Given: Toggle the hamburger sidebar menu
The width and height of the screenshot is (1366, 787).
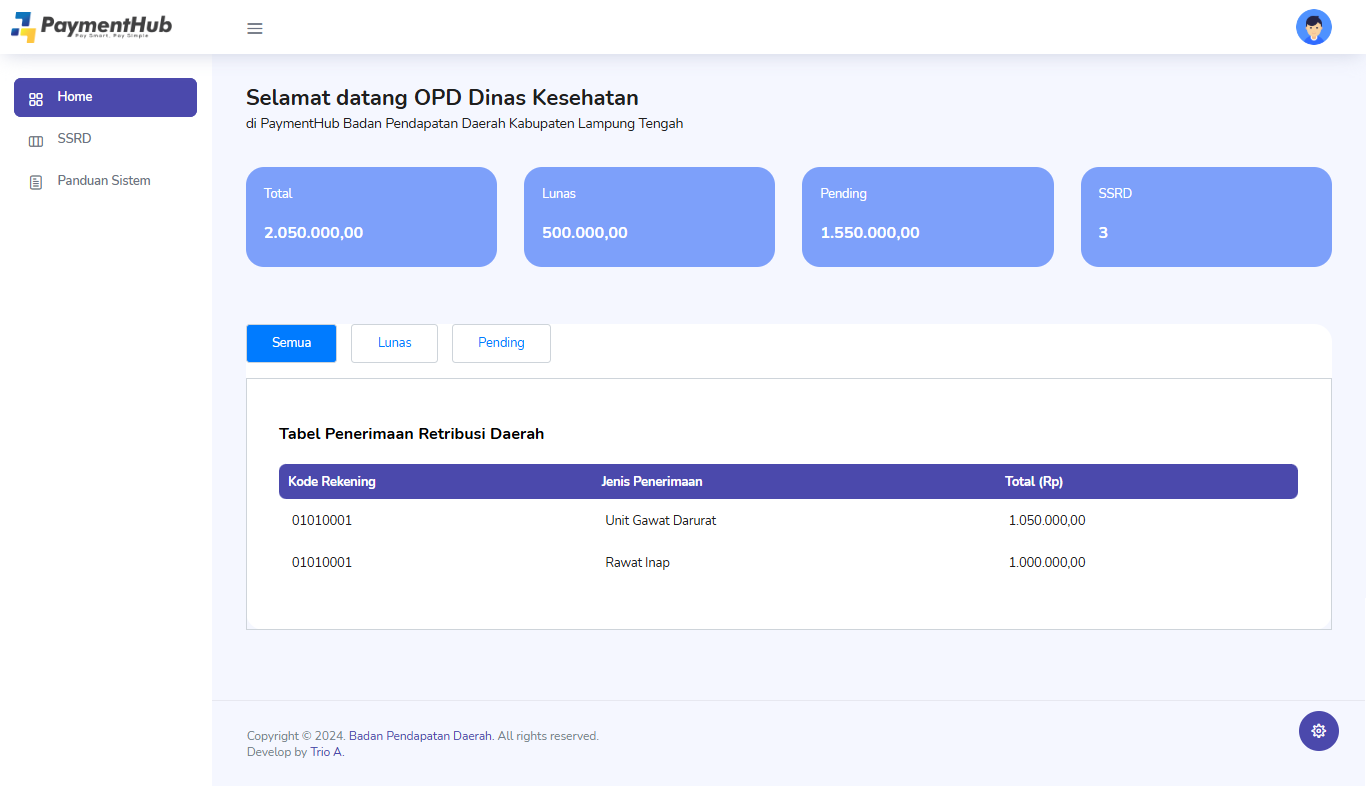Looking at the screenshot, I should (x=255, y=28).
